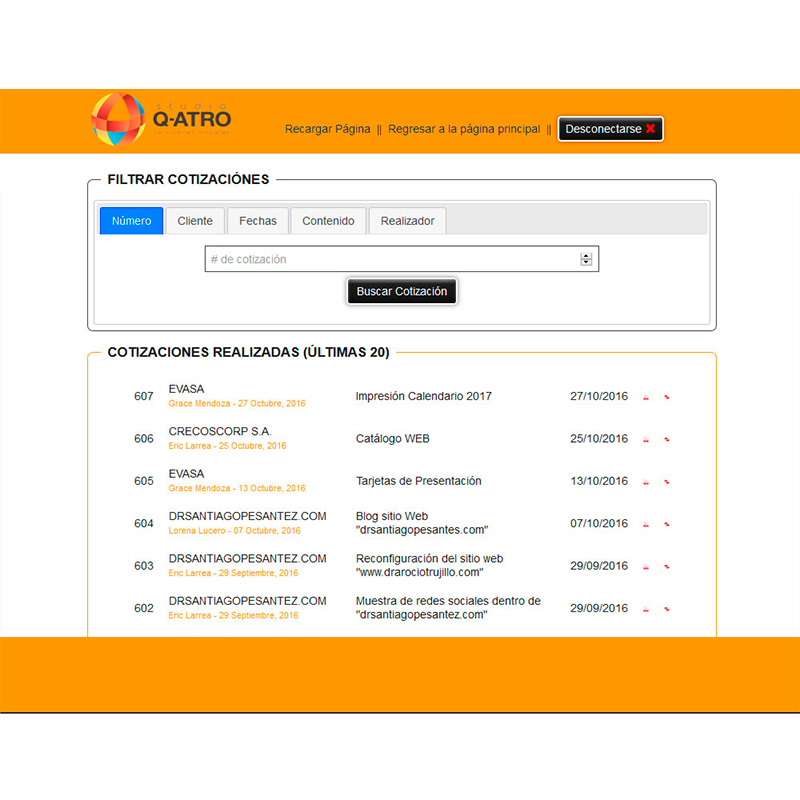Switch to the Contenido tab
Screen dimensions: 800x800
pos(328,221)
